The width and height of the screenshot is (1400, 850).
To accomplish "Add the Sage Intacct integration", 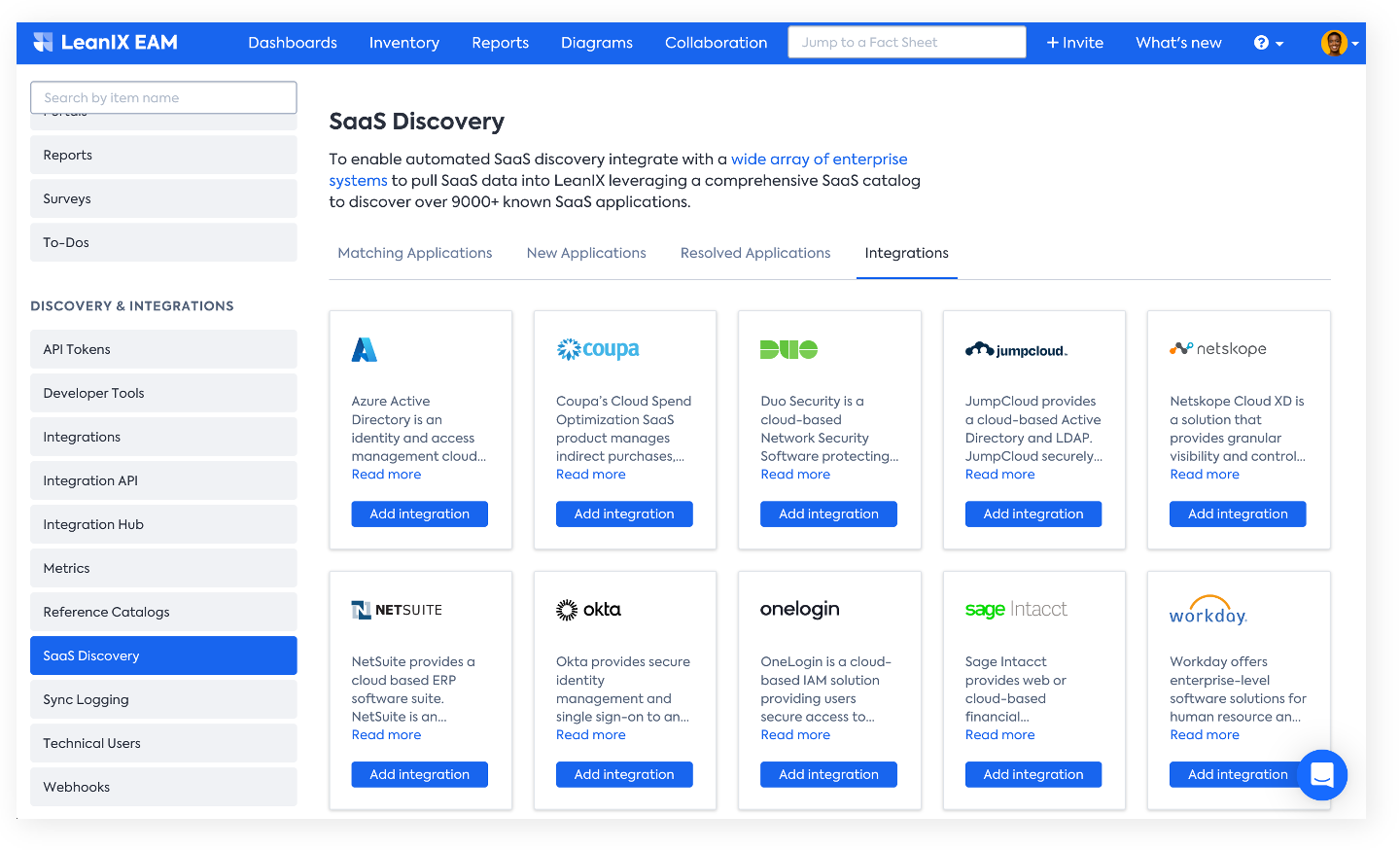I will tap(1033, 775).
